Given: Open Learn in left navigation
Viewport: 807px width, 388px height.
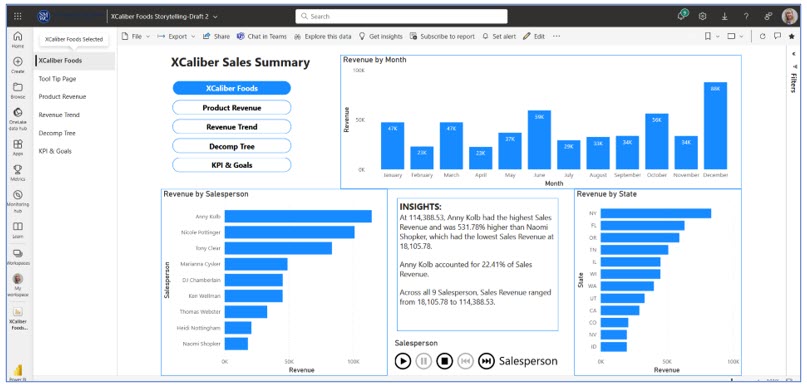Looking at the screenshot, I should [18, 230].
